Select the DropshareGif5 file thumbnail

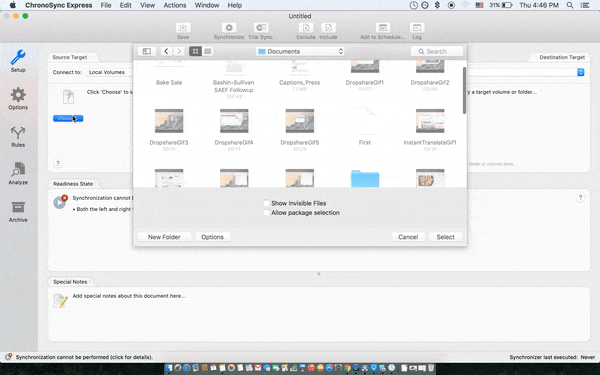click(300, 121)
